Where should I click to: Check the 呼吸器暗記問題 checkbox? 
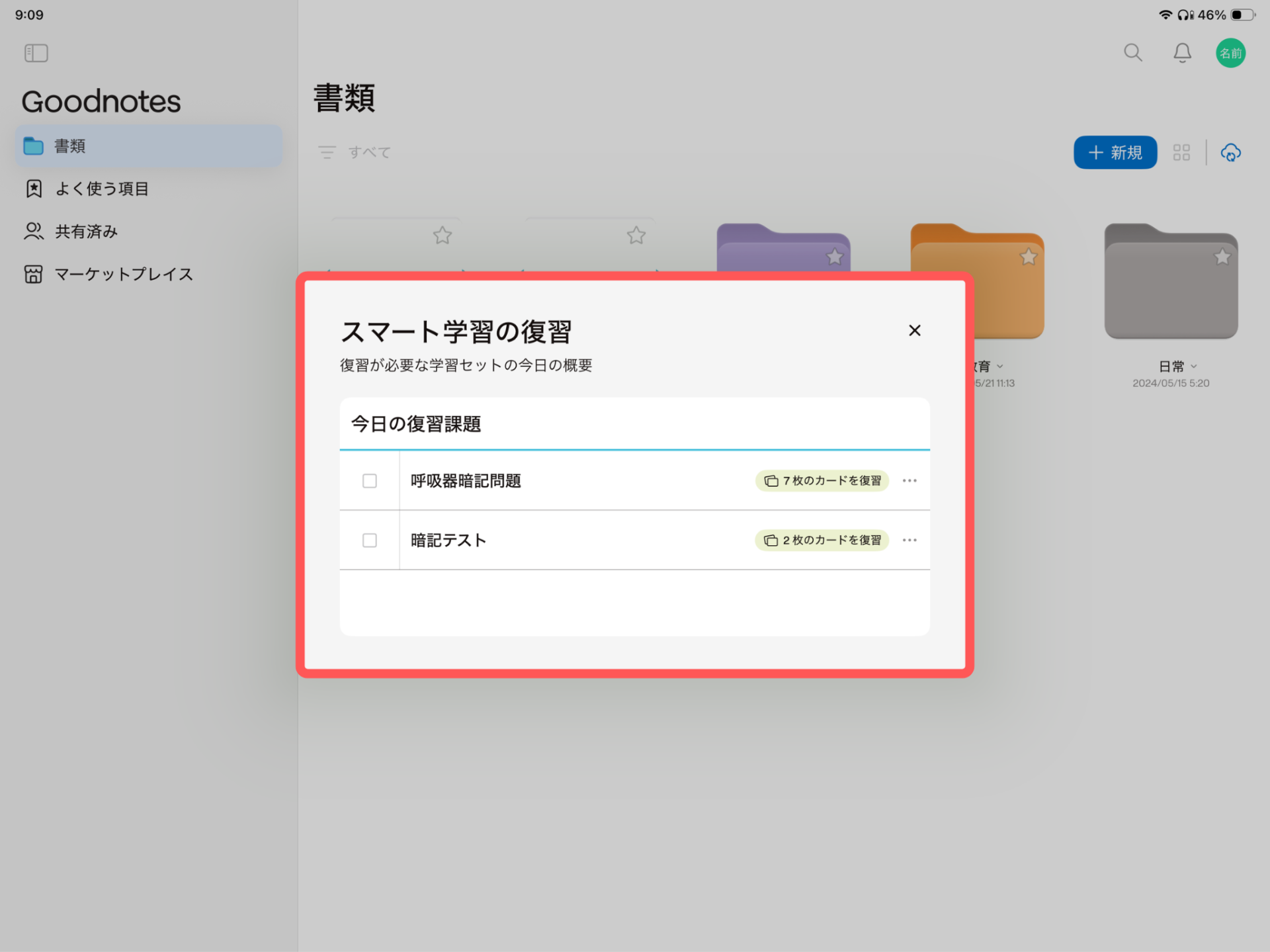(x=370, y=481)
